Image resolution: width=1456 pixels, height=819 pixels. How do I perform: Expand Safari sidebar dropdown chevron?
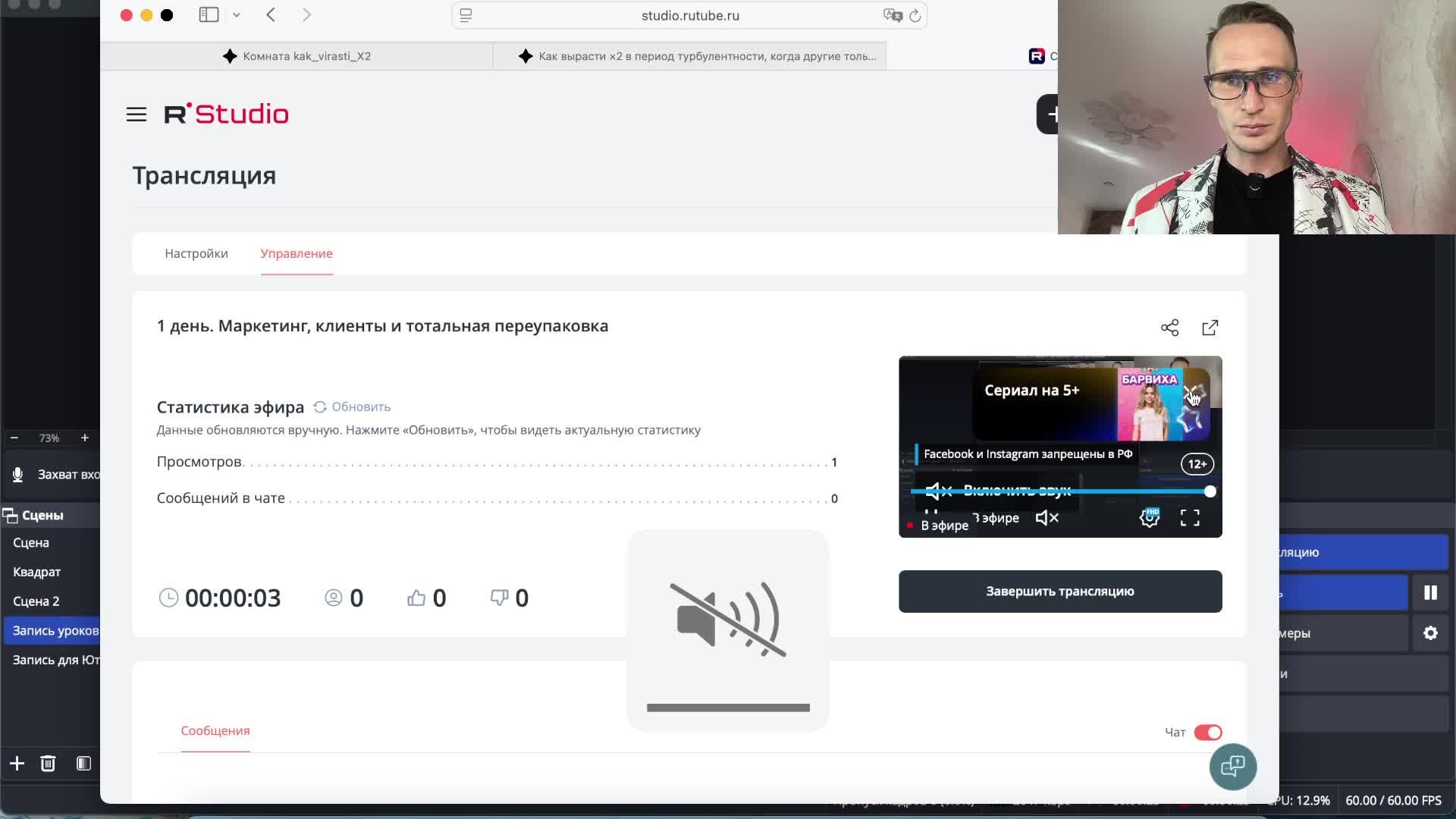click(237, 15)
